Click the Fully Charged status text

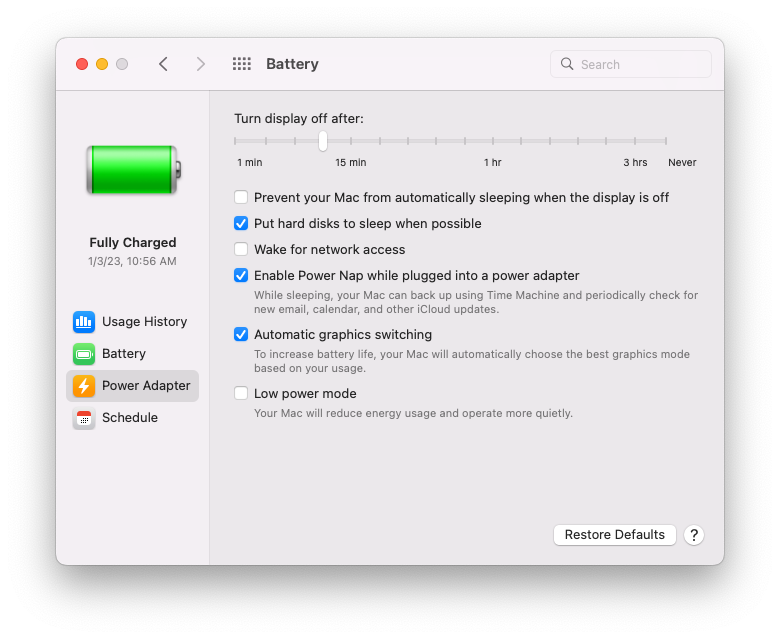[x=133, y=243]
